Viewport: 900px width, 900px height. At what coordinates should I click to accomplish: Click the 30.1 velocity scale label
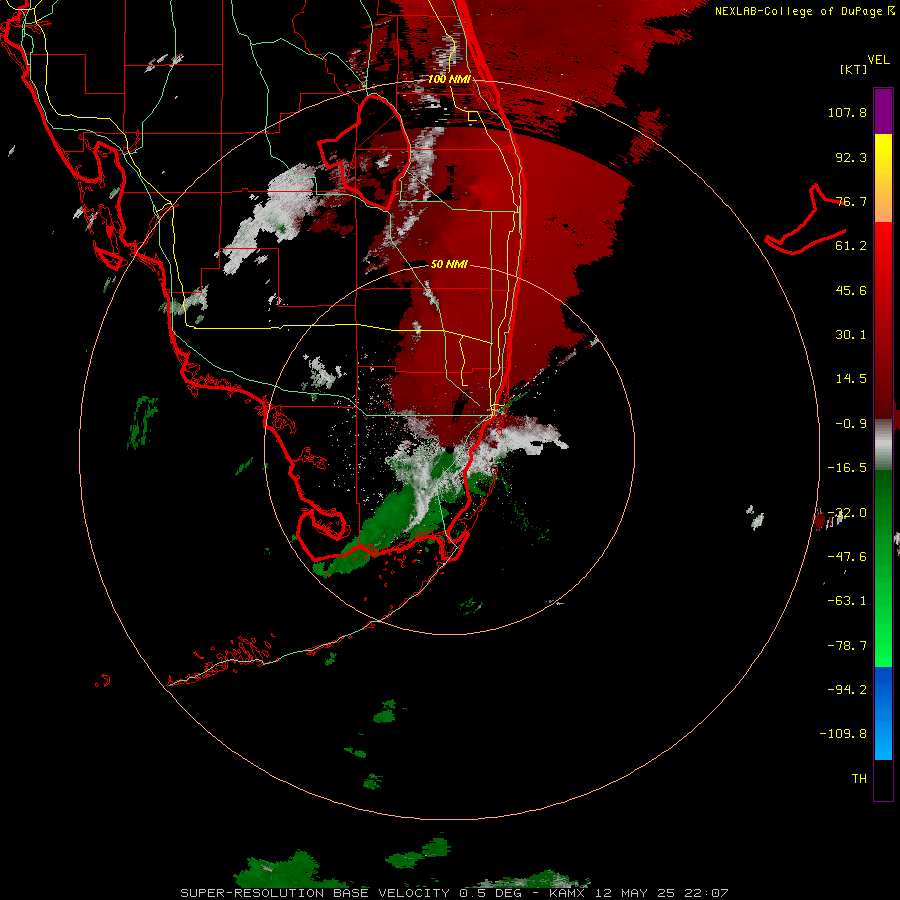point(851,335)
